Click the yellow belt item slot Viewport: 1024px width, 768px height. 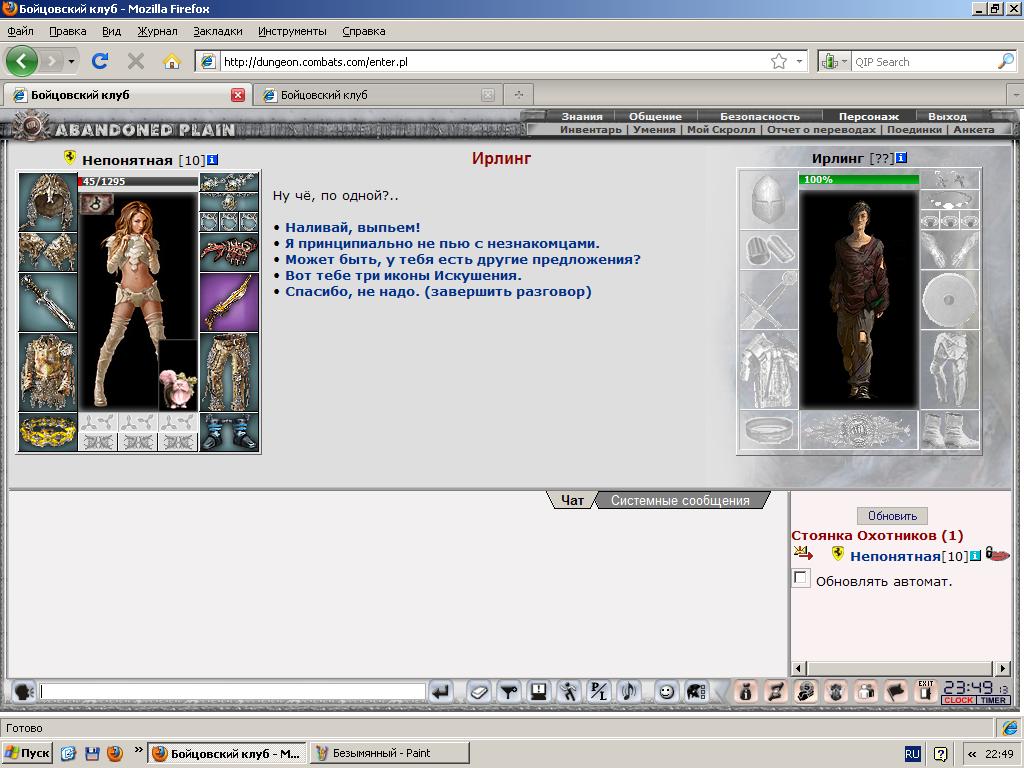coord(48,432)
